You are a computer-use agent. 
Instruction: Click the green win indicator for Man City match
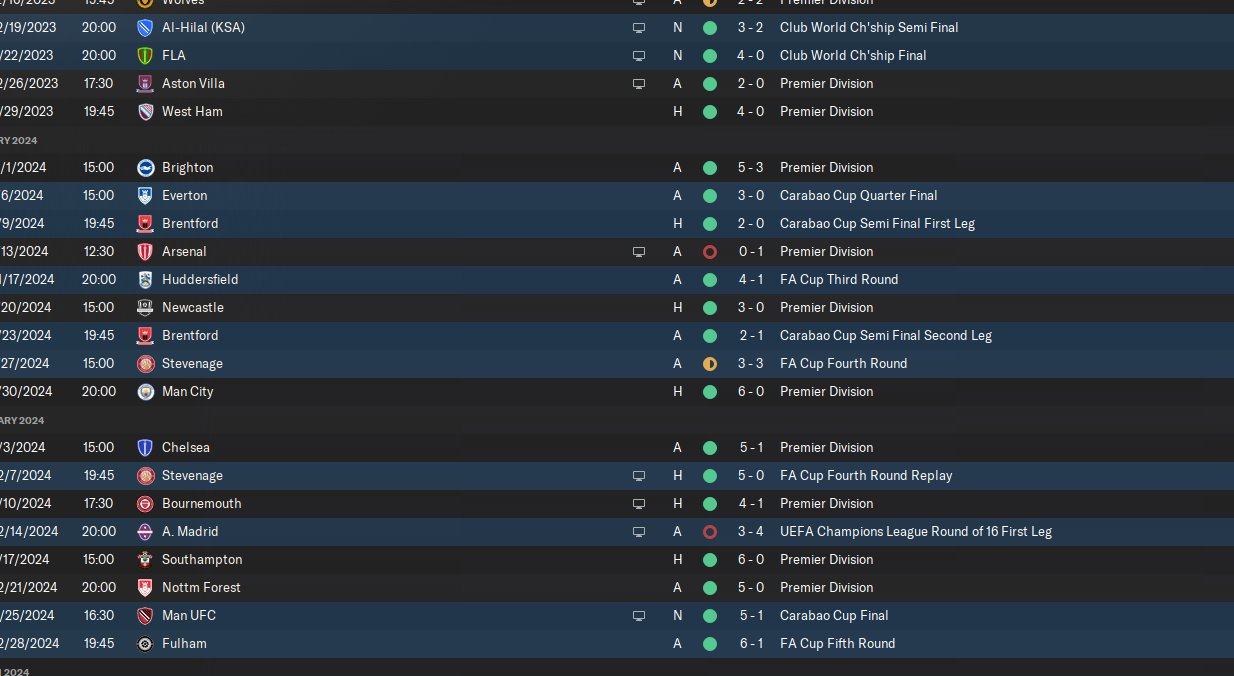710,391
